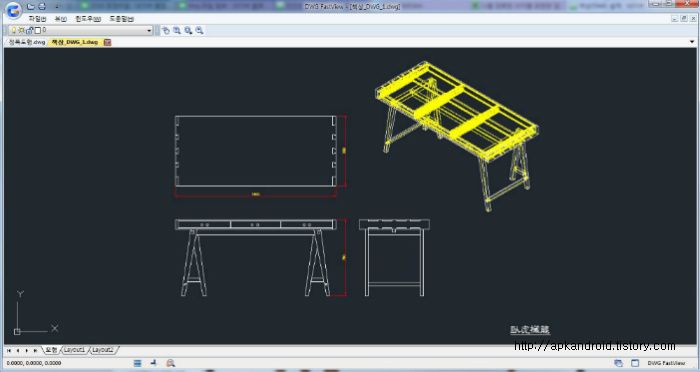This screenshot has width=700, height=372.
Task: Toggle layer on/off lightbulb icon
Action: (14, 30)
